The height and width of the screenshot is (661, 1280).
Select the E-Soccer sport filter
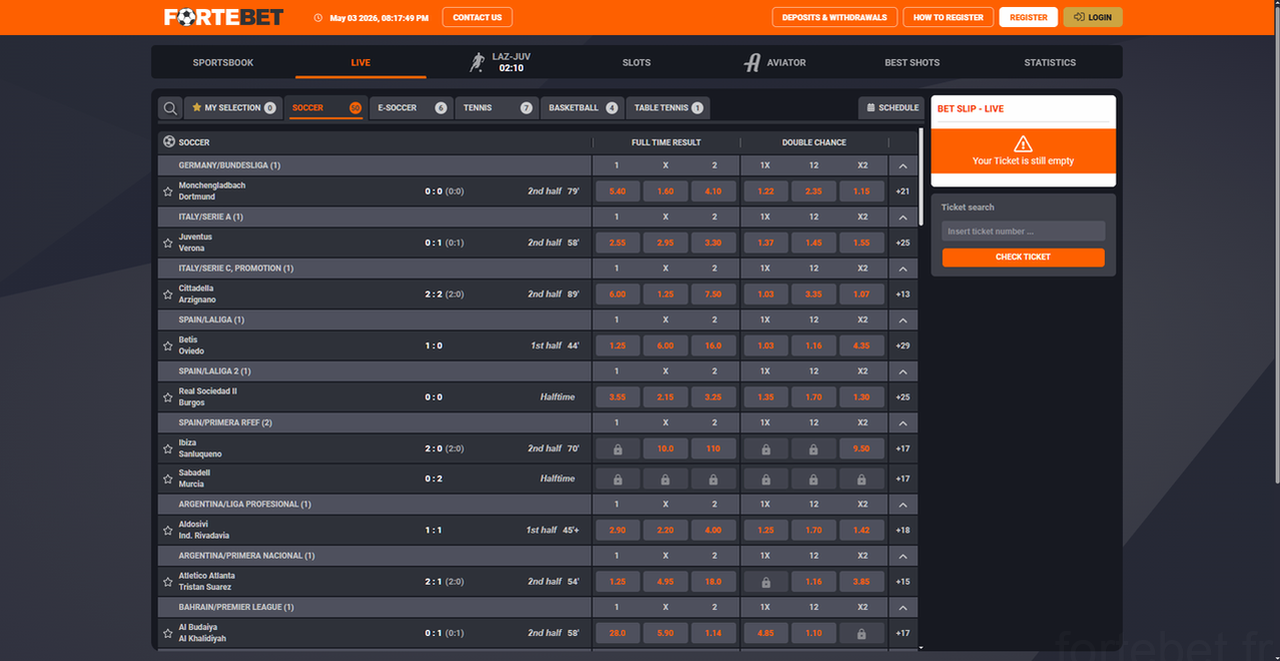point(411,108)
